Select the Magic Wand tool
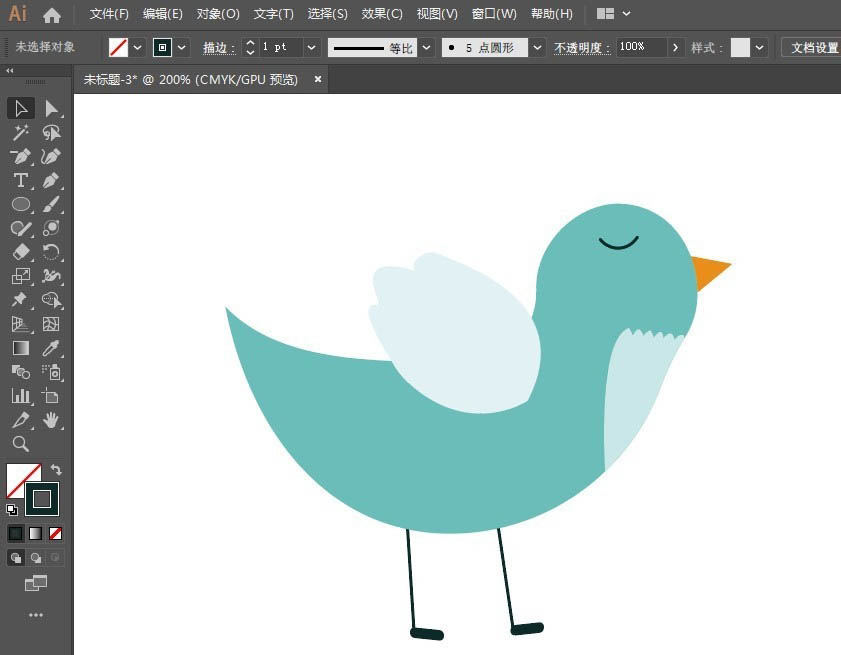 coord(21,133)
